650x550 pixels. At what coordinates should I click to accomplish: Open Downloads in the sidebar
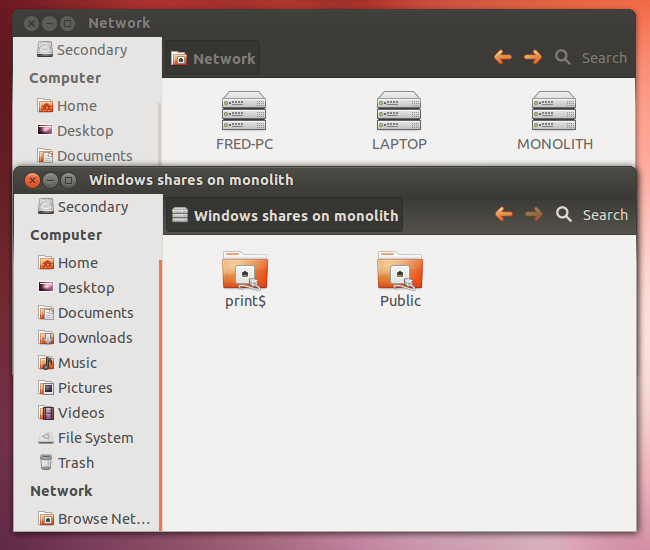click(x=86, y=338)
